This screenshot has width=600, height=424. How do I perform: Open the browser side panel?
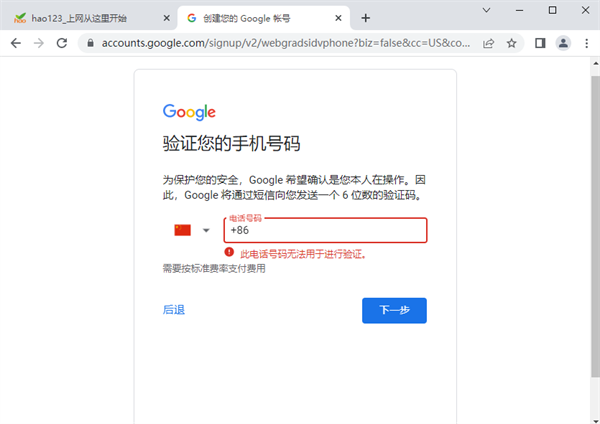point(540,43)
